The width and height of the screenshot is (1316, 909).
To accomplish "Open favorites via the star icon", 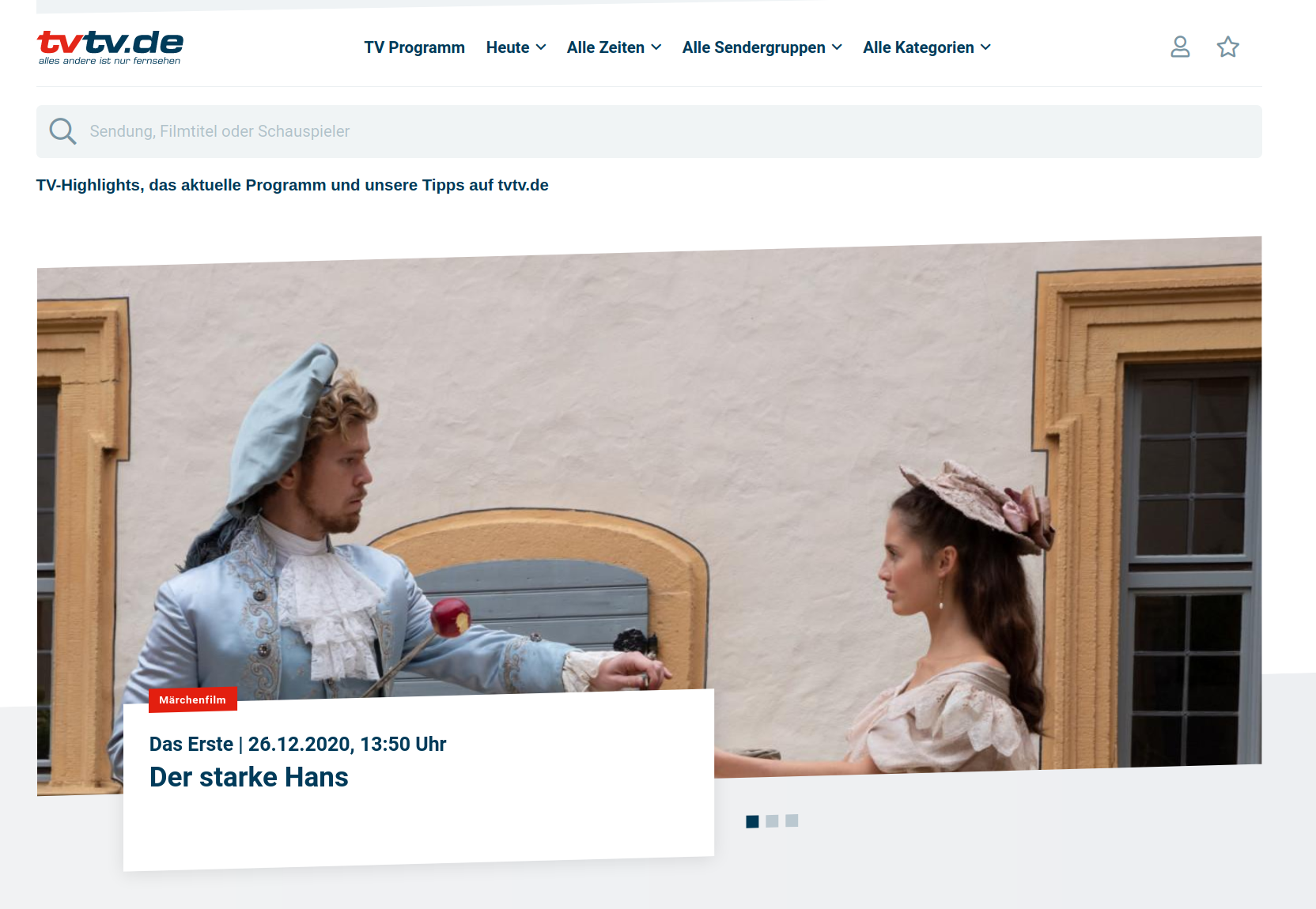I will [x=1227, y=47].
